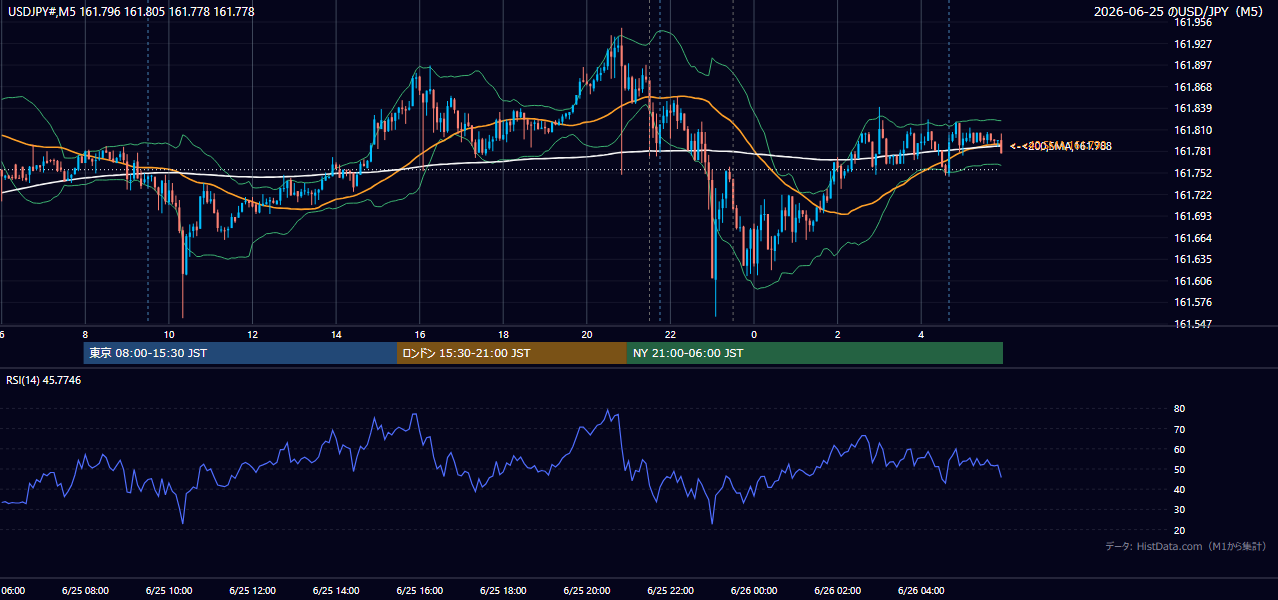Click price axis label 161.635

point(1193,259)
